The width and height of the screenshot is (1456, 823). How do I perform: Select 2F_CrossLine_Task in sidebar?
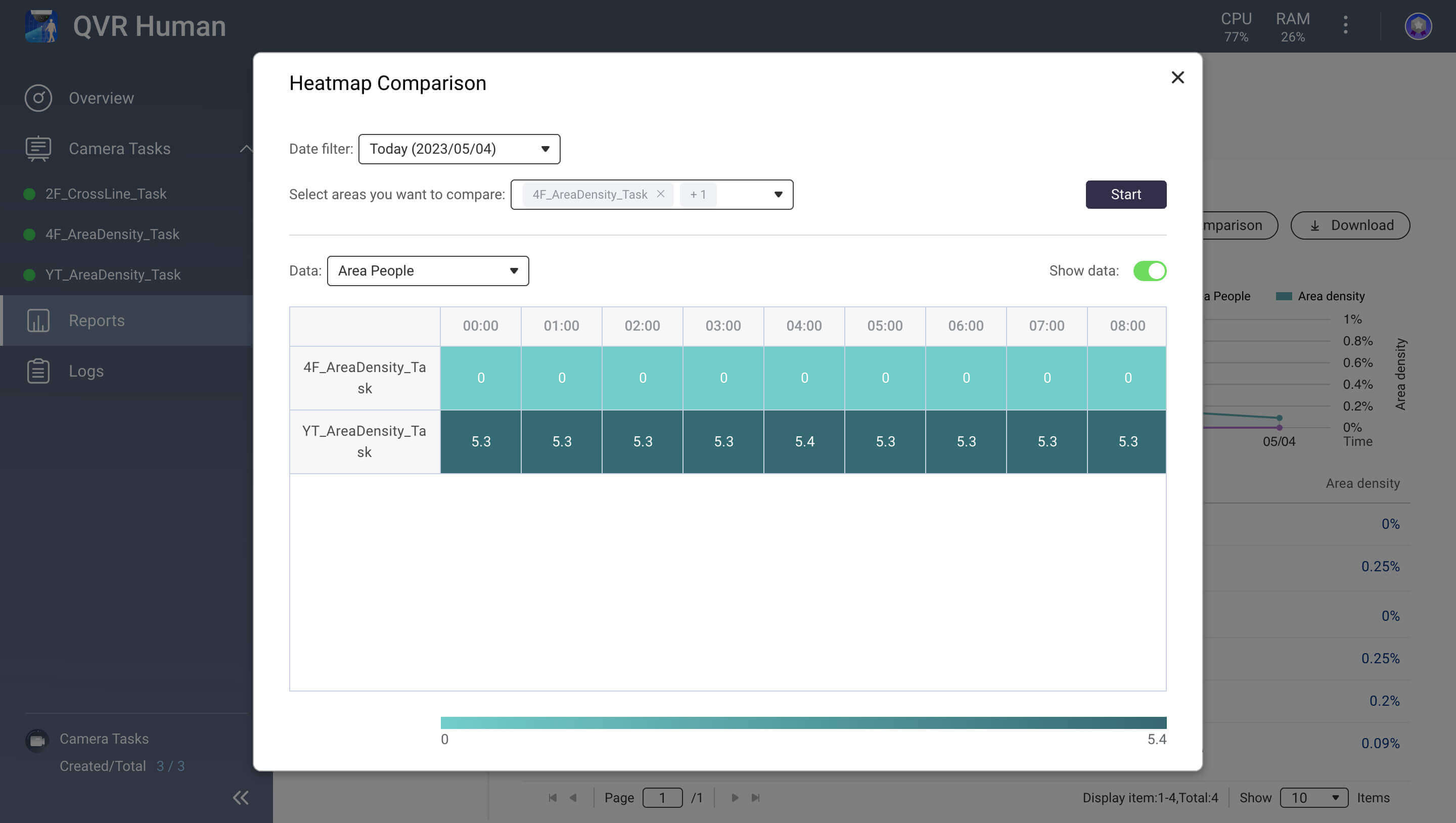pos(106,194)
